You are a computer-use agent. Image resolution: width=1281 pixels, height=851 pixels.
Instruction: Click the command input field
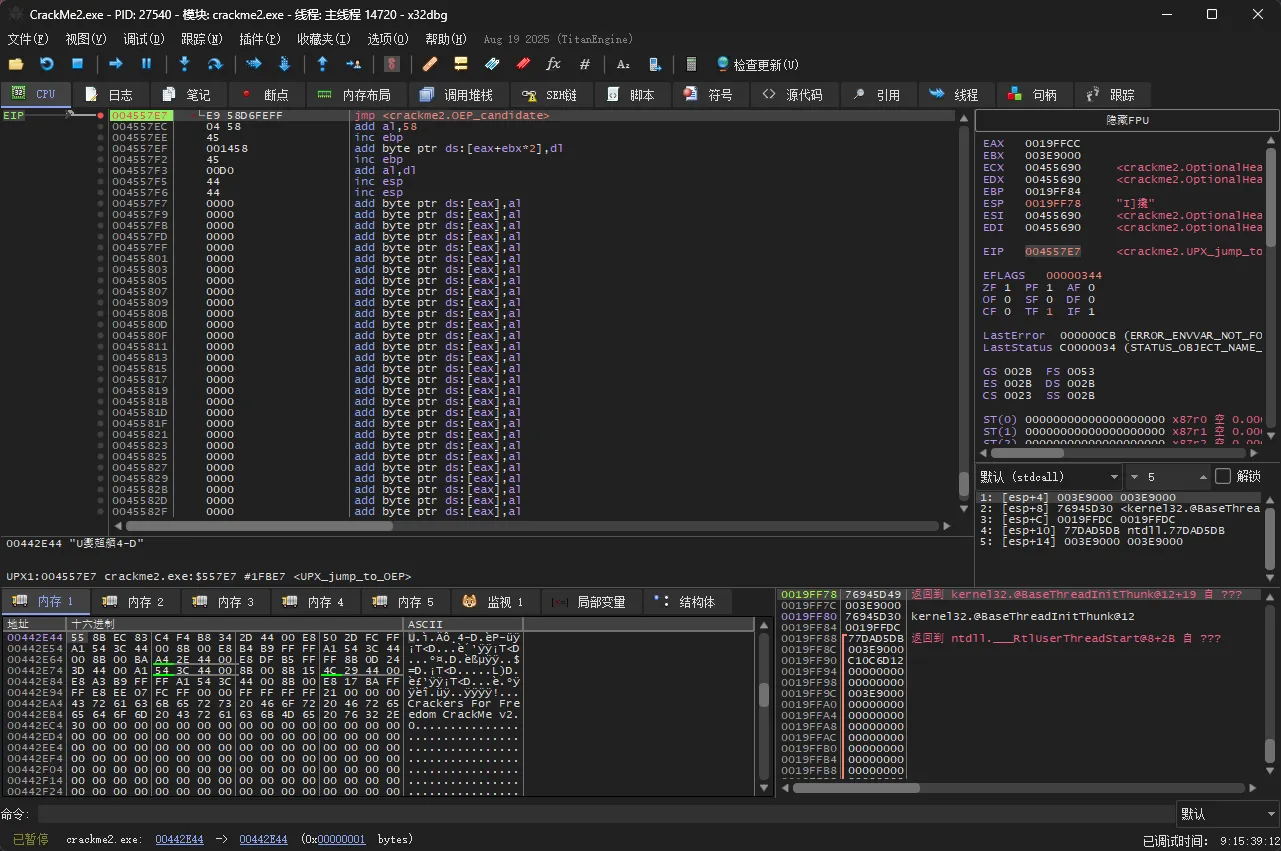(x=606, y=814)
